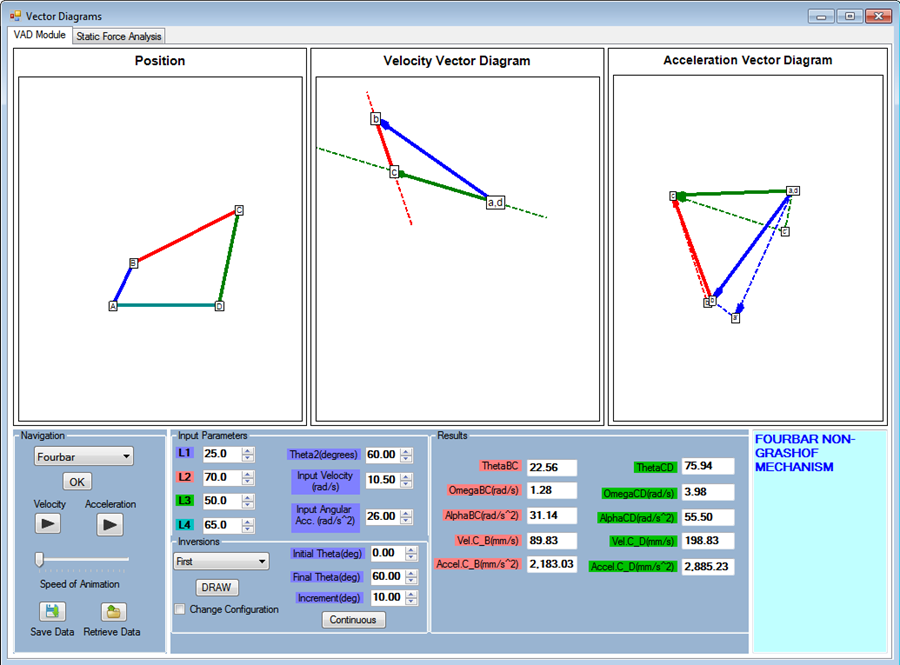Click the Velocity animation play icon
900x665 pixels.
click(x=48, y=523)
